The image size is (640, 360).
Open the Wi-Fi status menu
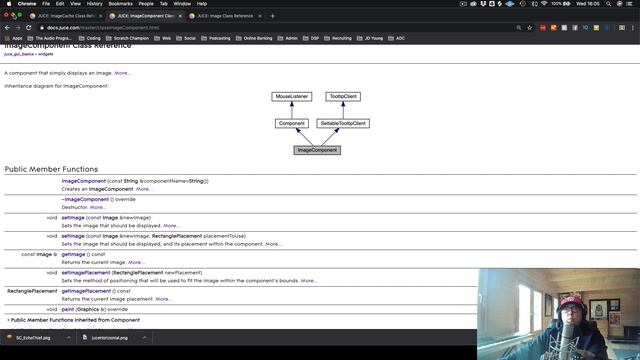[x=544, y=4]
